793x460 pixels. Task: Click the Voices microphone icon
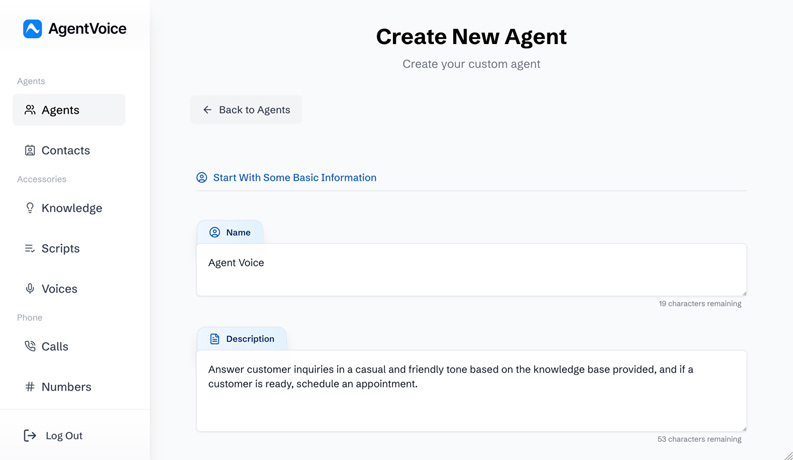tap(30, 289)
